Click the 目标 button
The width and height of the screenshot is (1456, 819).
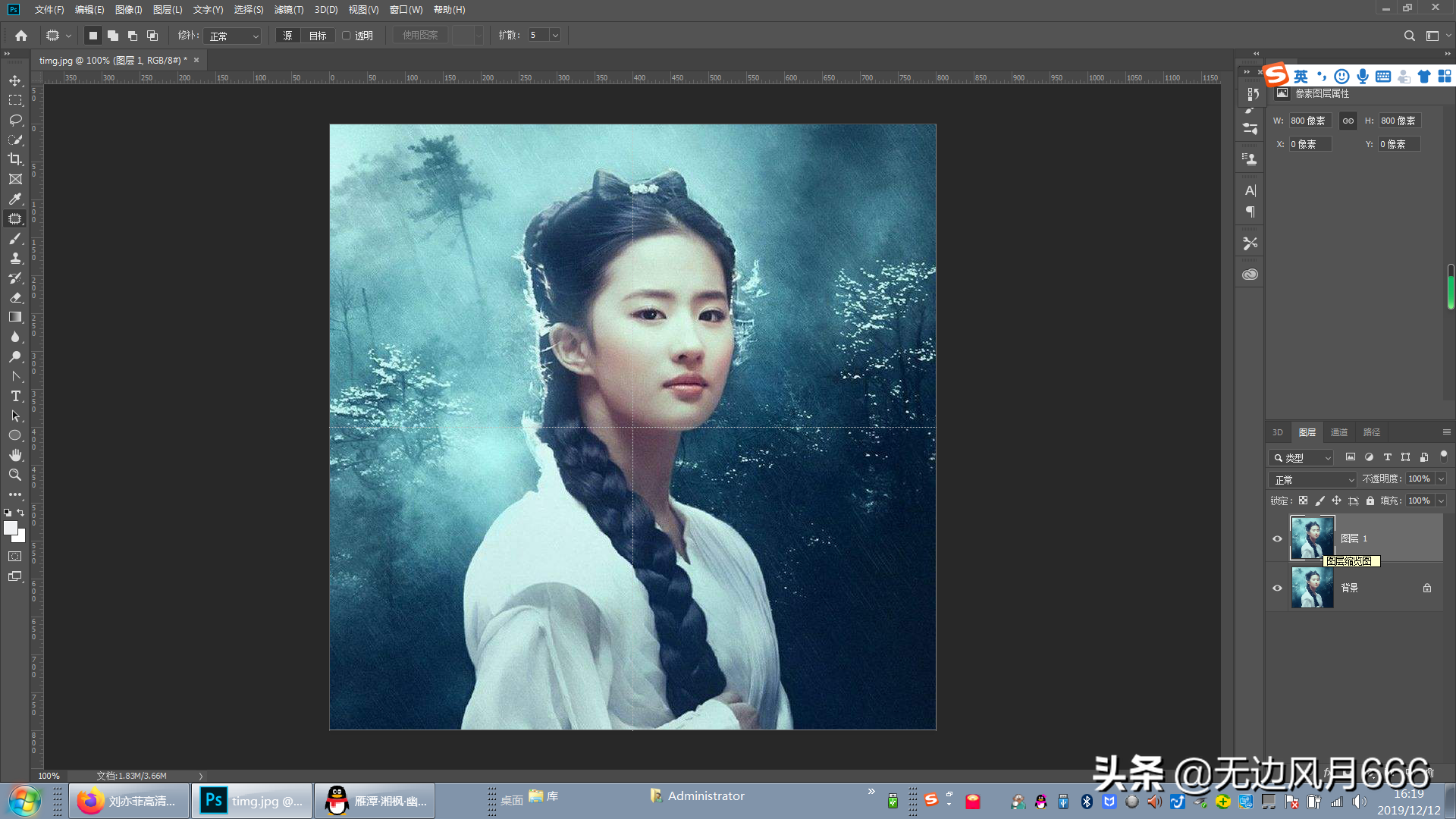pos(318,36)
